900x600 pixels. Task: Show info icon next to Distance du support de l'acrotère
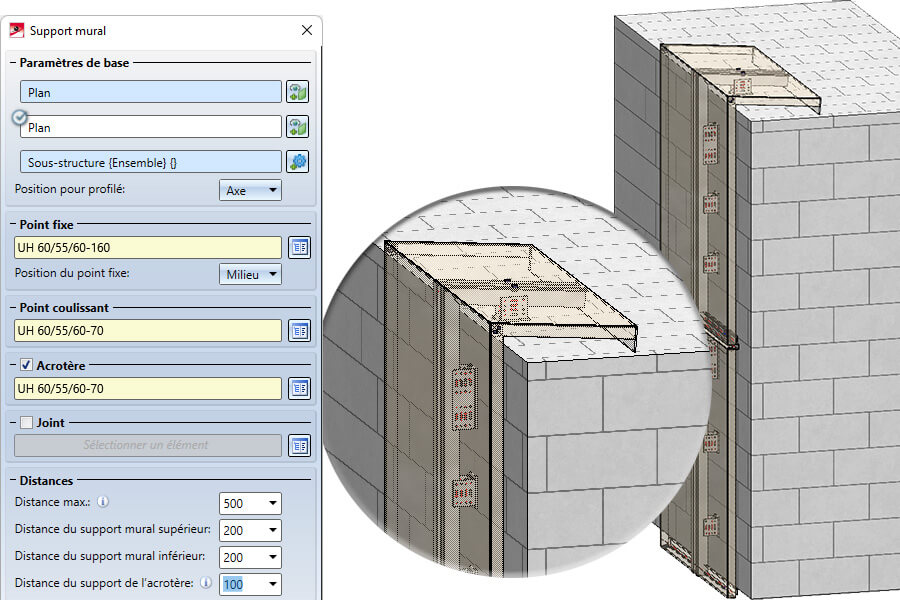tap(206, 583)
